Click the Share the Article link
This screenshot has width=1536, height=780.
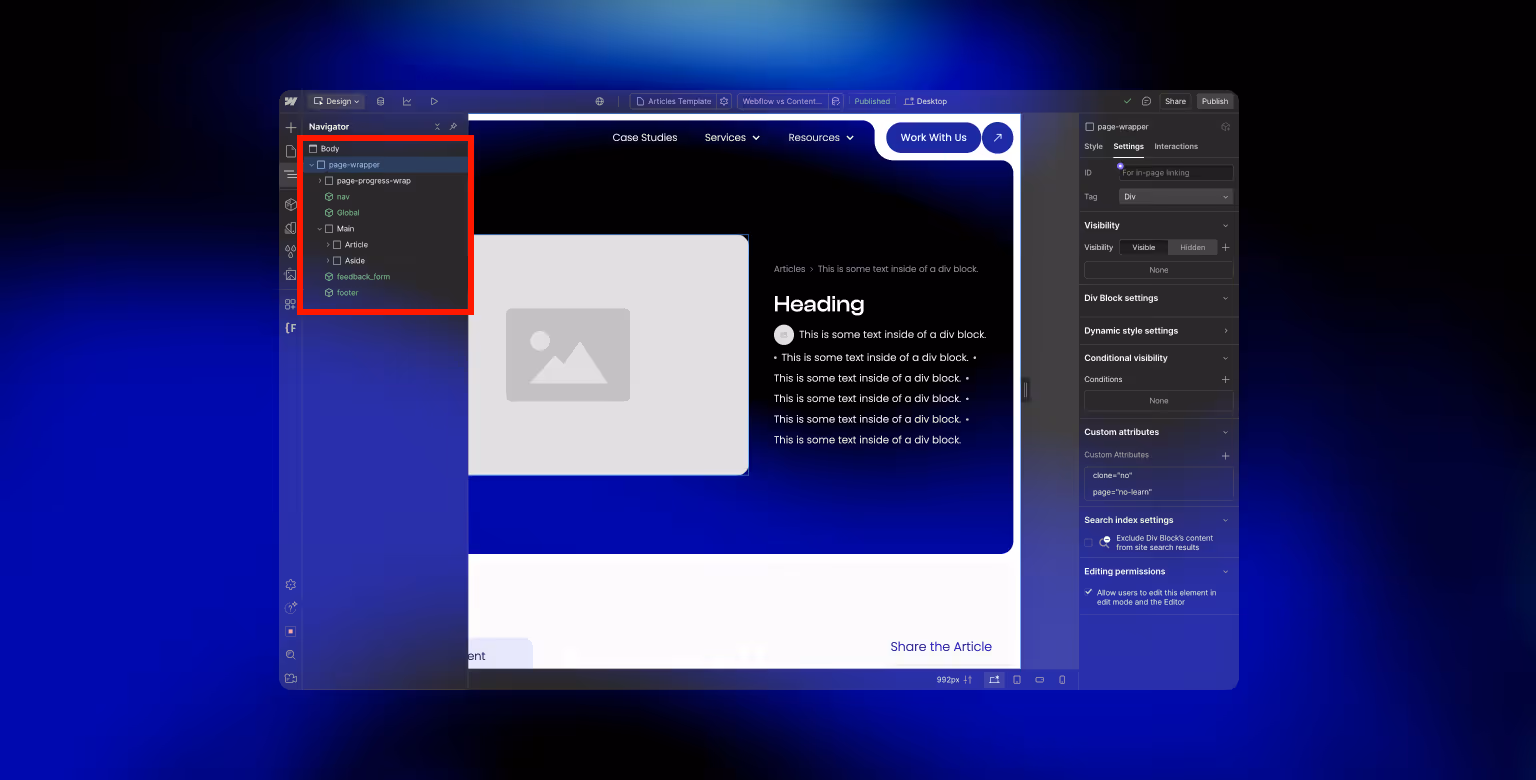pos(941,646)
